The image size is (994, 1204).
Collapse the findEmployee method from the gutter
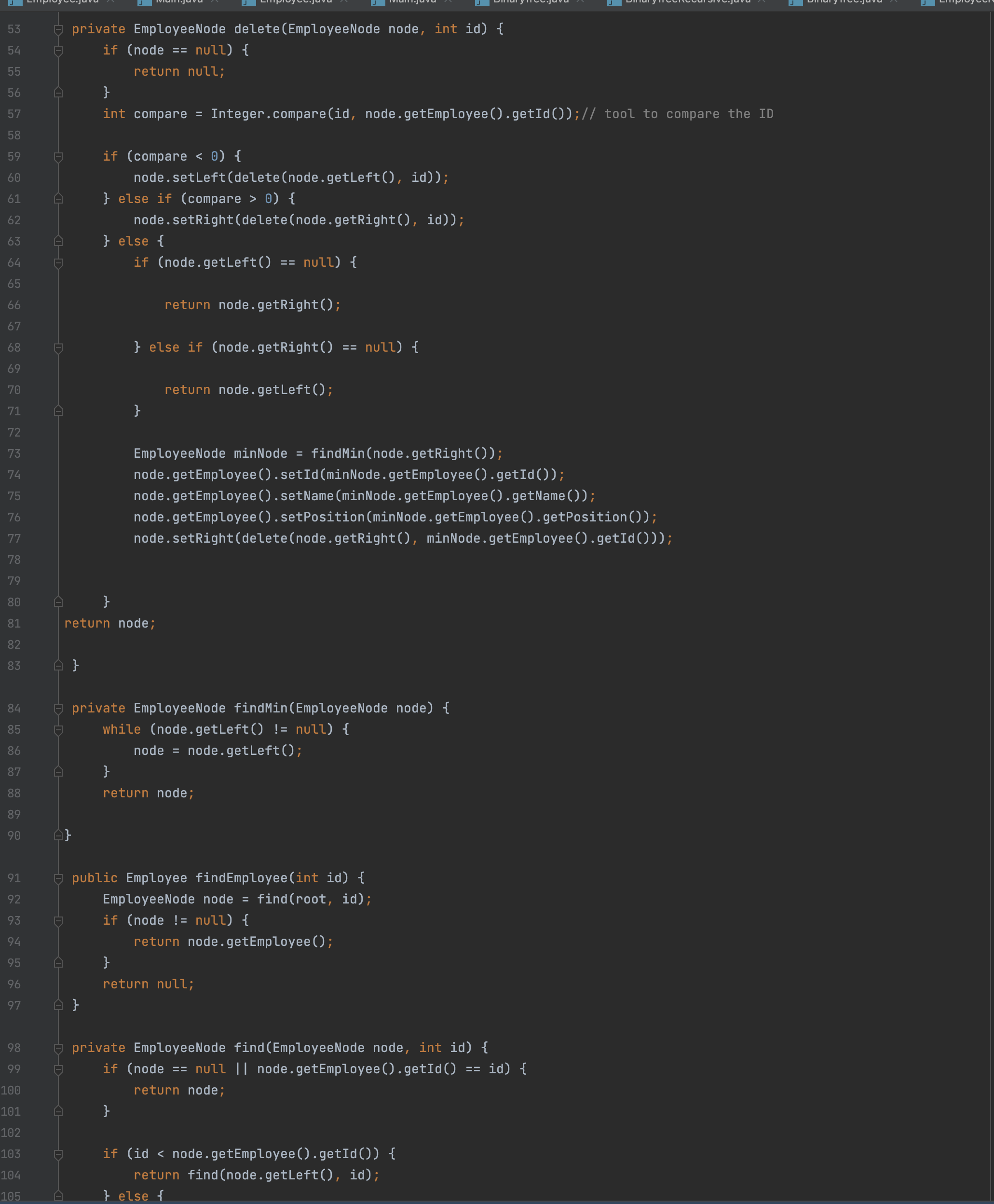tap(58, 877)
